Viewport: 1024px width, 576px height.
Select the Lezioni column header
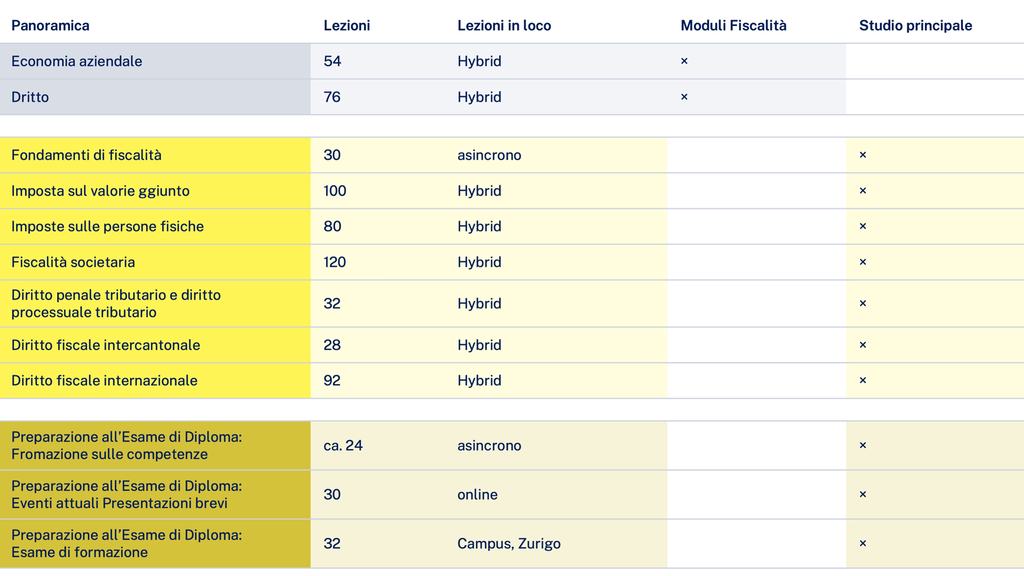coord(347,25)
